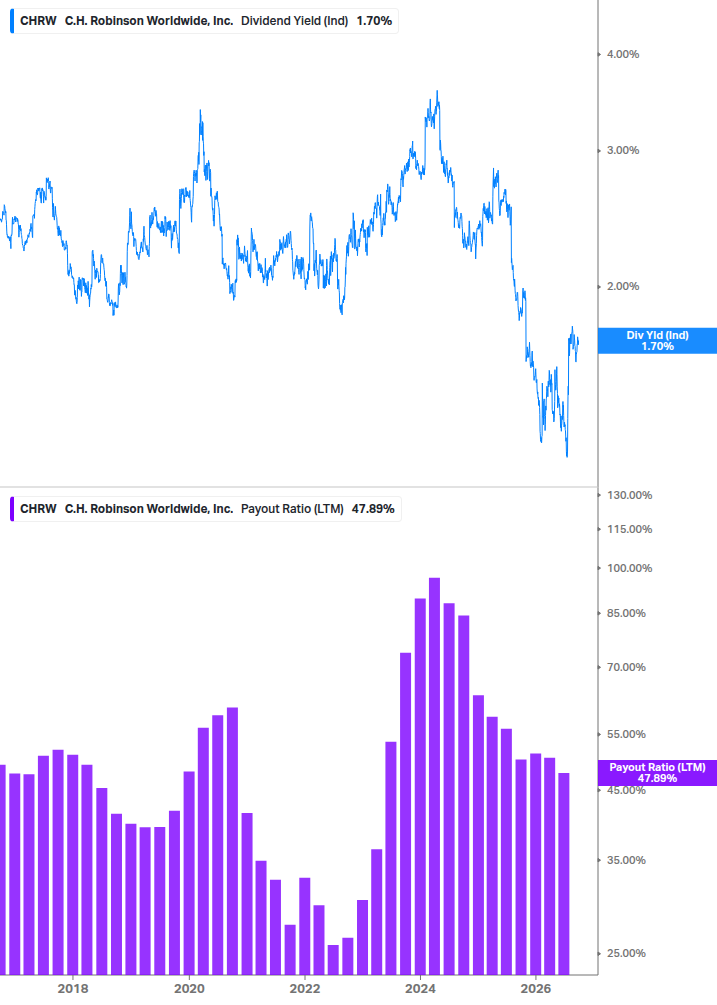Screen dimensions: 717x1005
Task: Click the 100.00% payout axis label
Action: (x=629, y=569)
